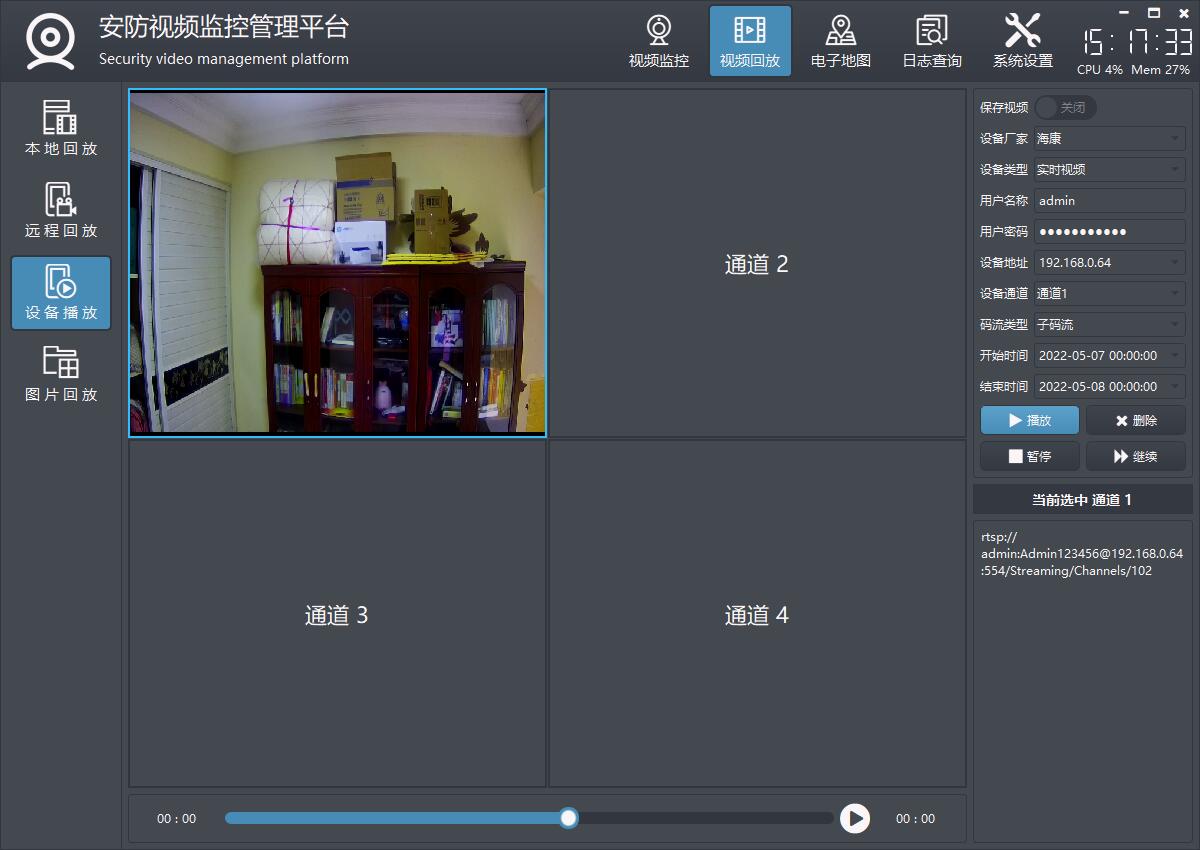Open the 日志查询 log query page
The height and width of the screenshot is (850, 1200).
click(x=931, y=42)
